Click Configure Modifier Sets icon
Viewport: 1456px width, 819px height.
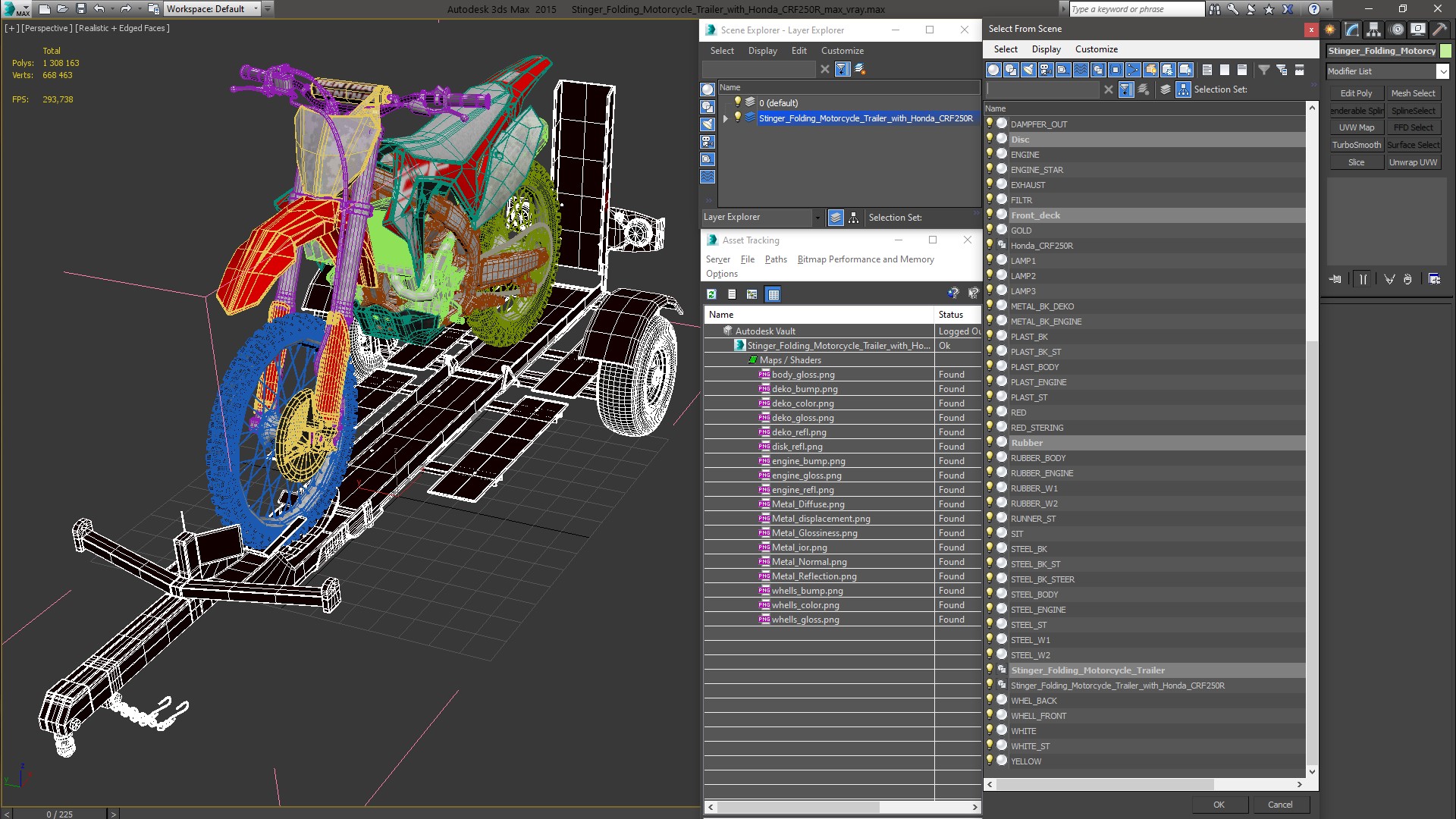1434,279
